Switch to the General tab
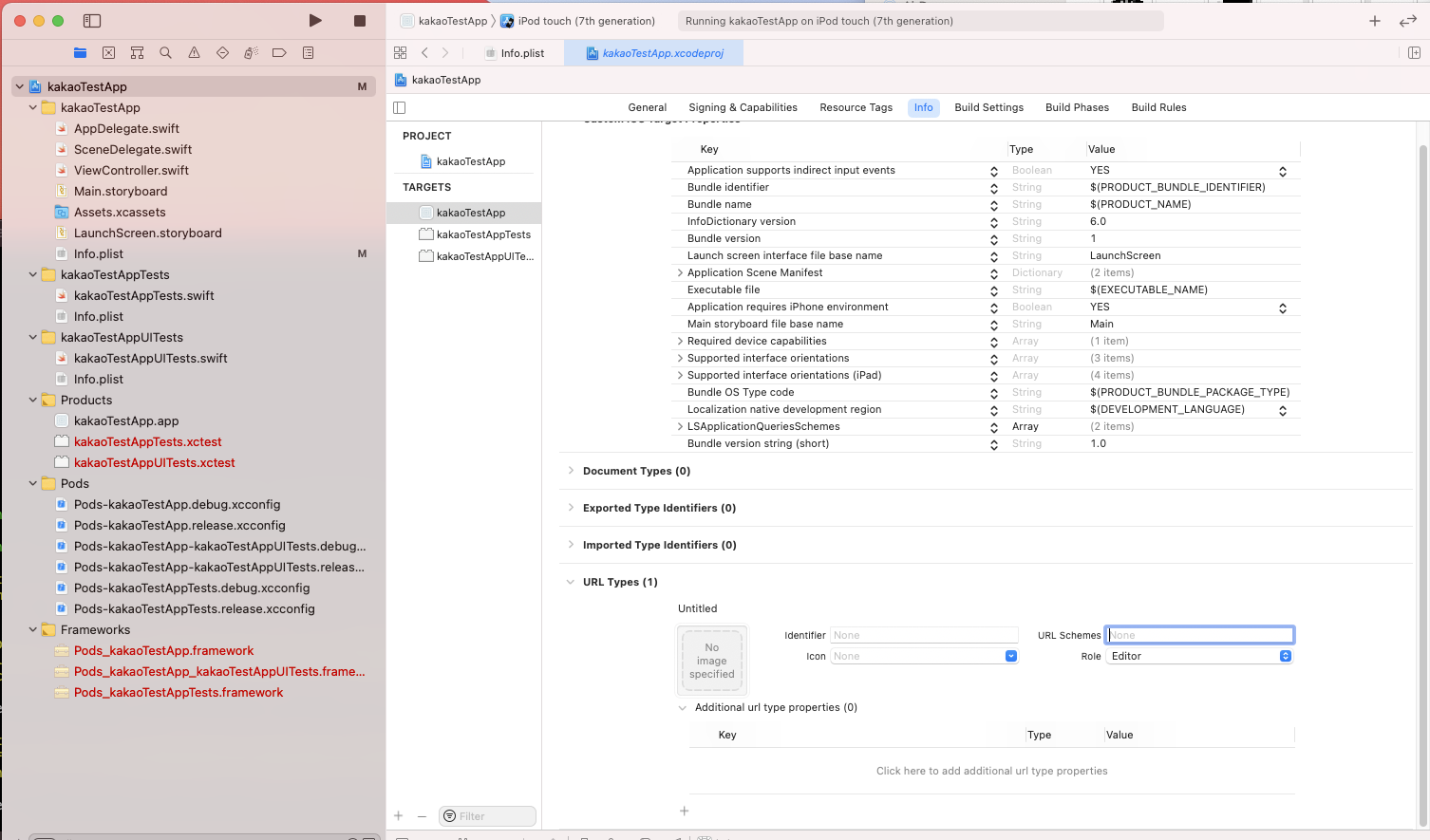The height and width of the screenshot is (840, 1430). point(648,107)
